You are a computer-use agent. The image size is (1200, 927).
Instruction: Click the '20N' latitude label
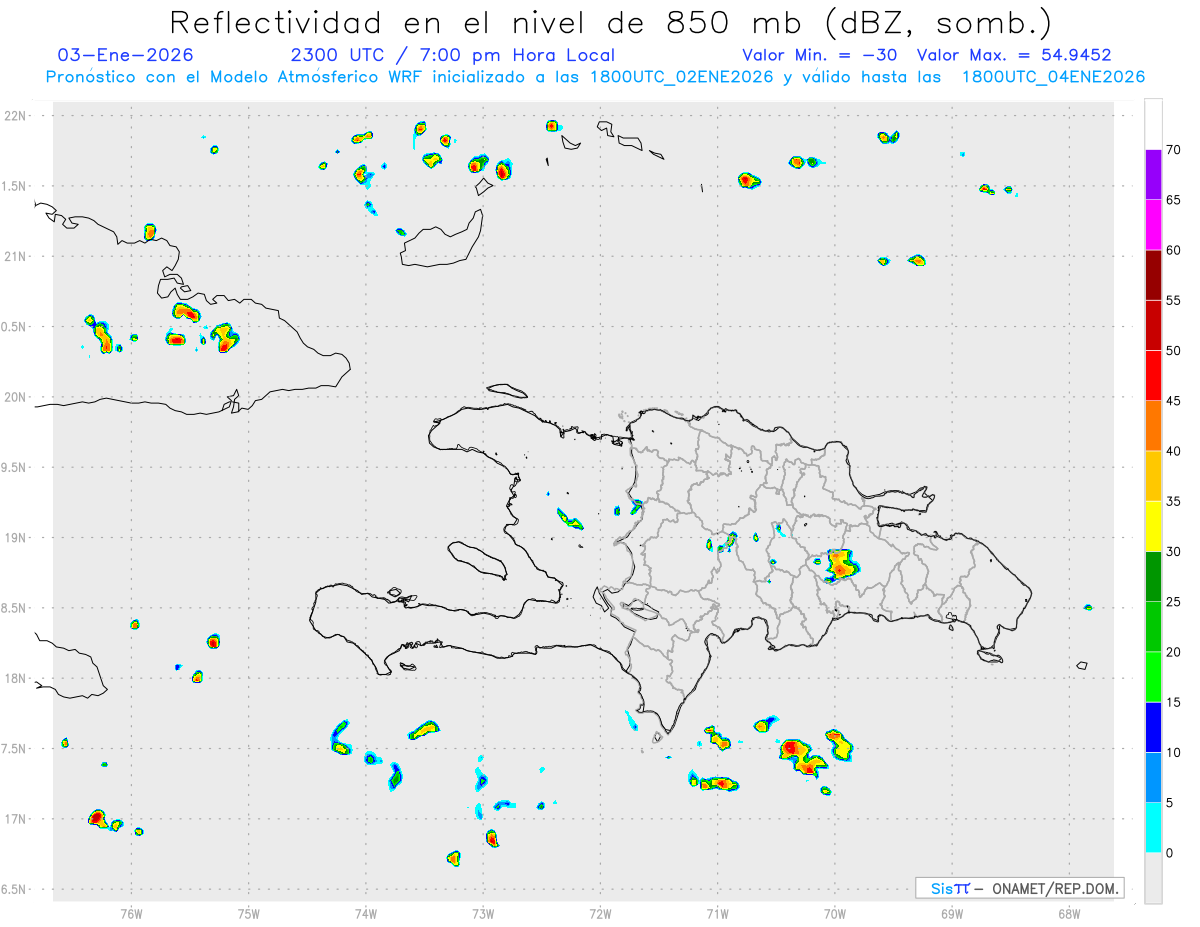(x=17, y=397)
